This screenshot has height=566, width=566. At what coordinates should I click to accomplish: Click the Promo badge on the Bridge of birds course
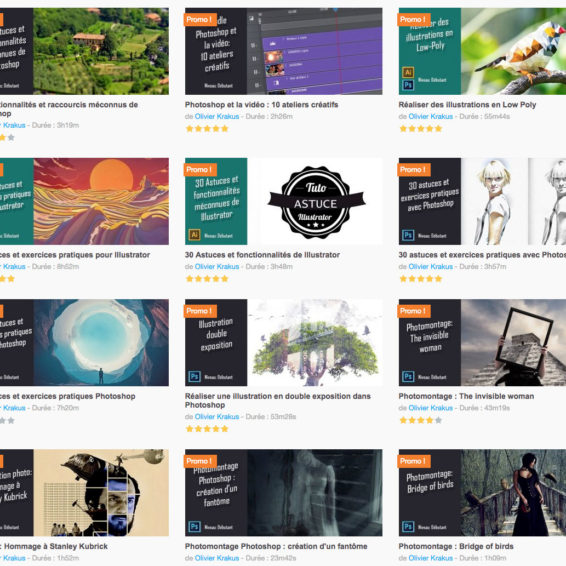tap(414, 461)
